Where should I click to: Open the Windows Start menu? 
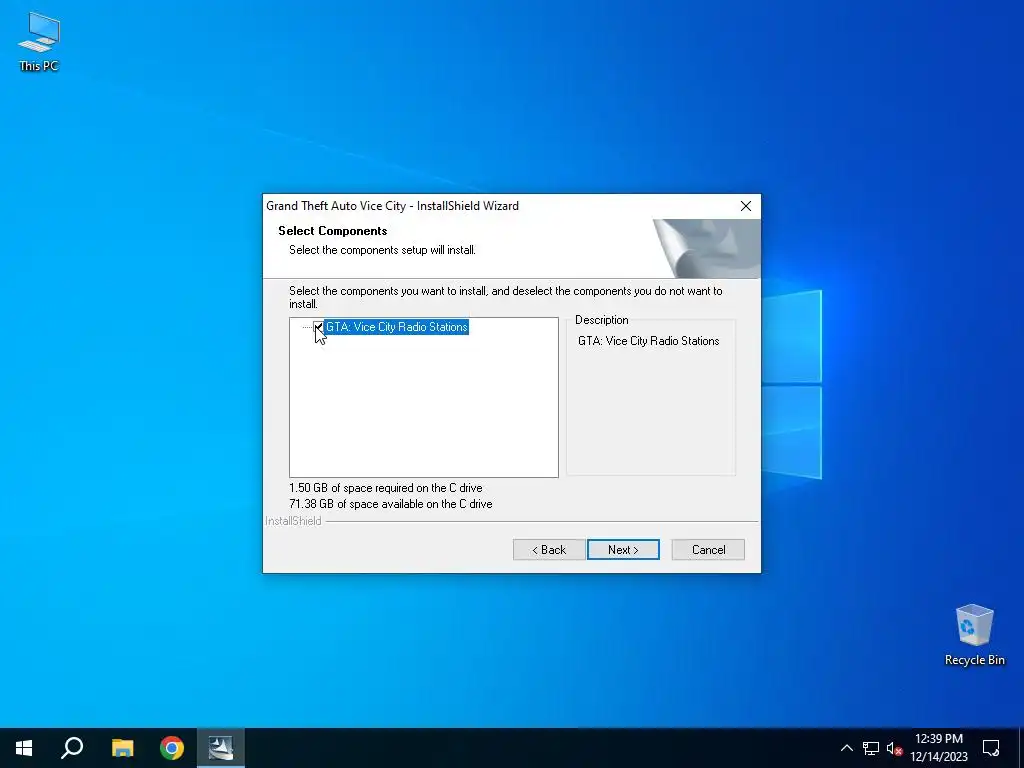point(24,748)
